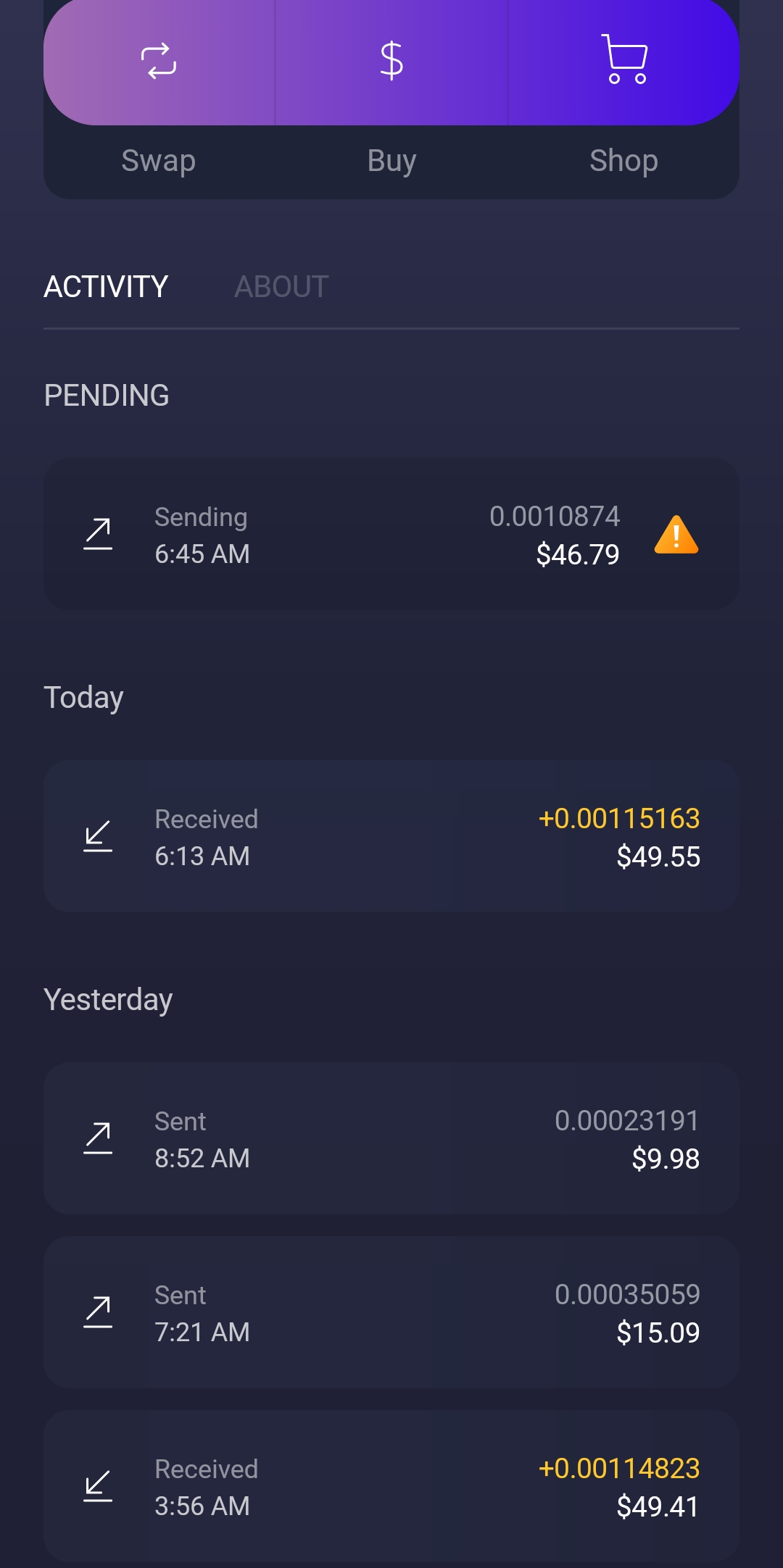
Task: Tap the sent arrow icon for 7:21 AM
Action: coord(98,1313)
